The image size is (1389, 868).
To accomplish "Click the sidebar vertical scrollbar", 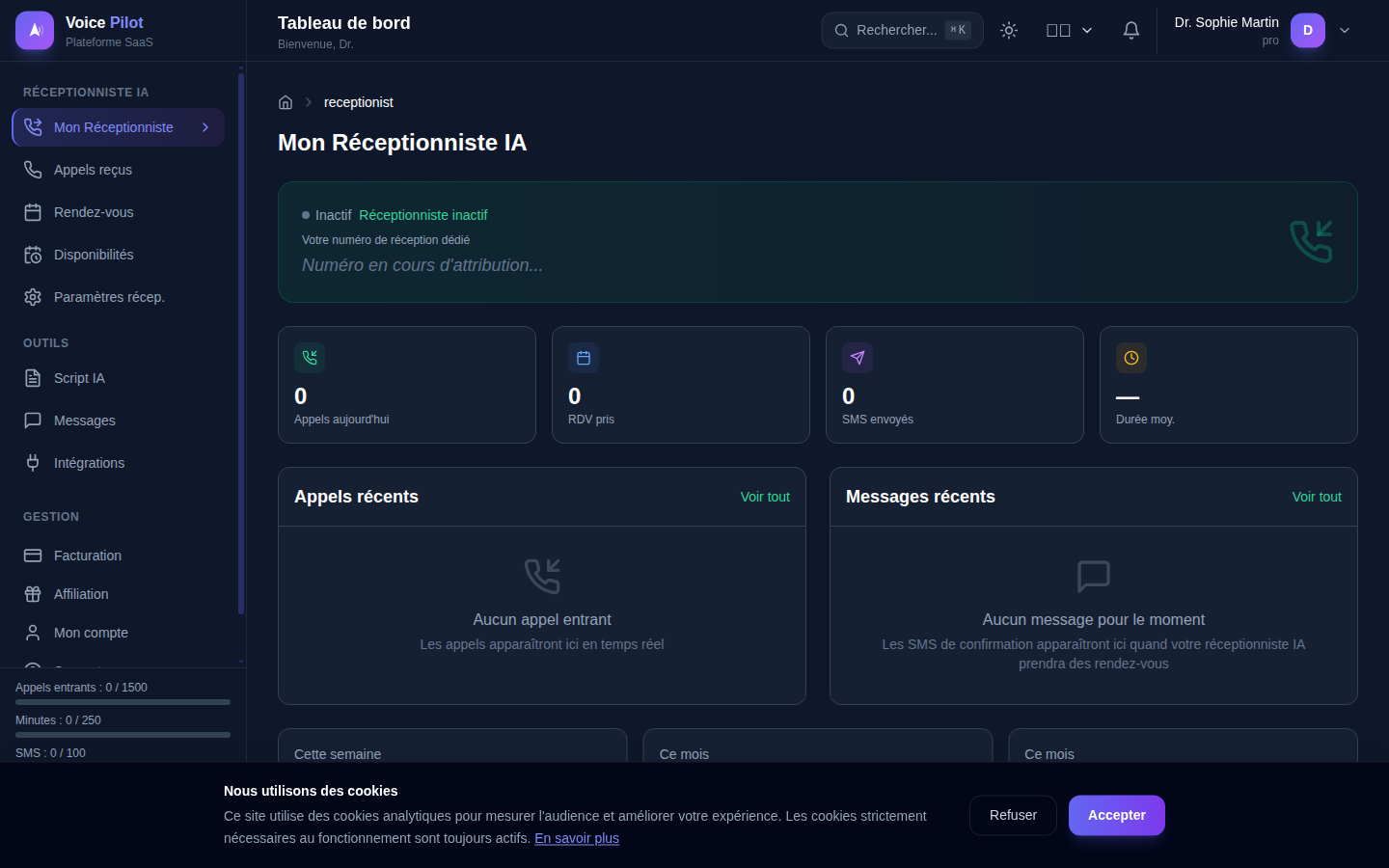I will [x=241, y=343].
